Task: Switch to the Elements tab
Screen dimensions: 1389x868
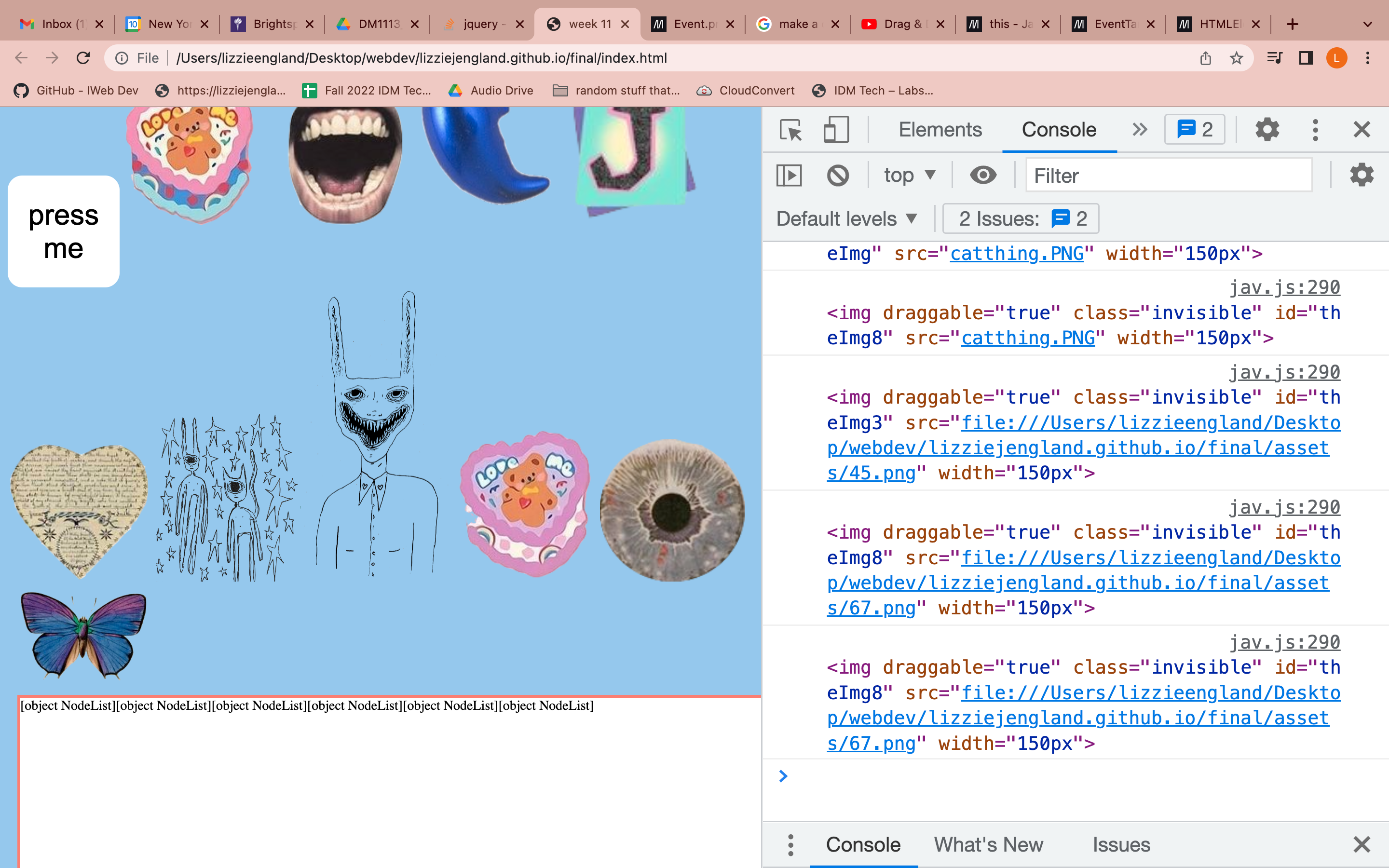Action: pyautogui.click(x=940, y=130)
